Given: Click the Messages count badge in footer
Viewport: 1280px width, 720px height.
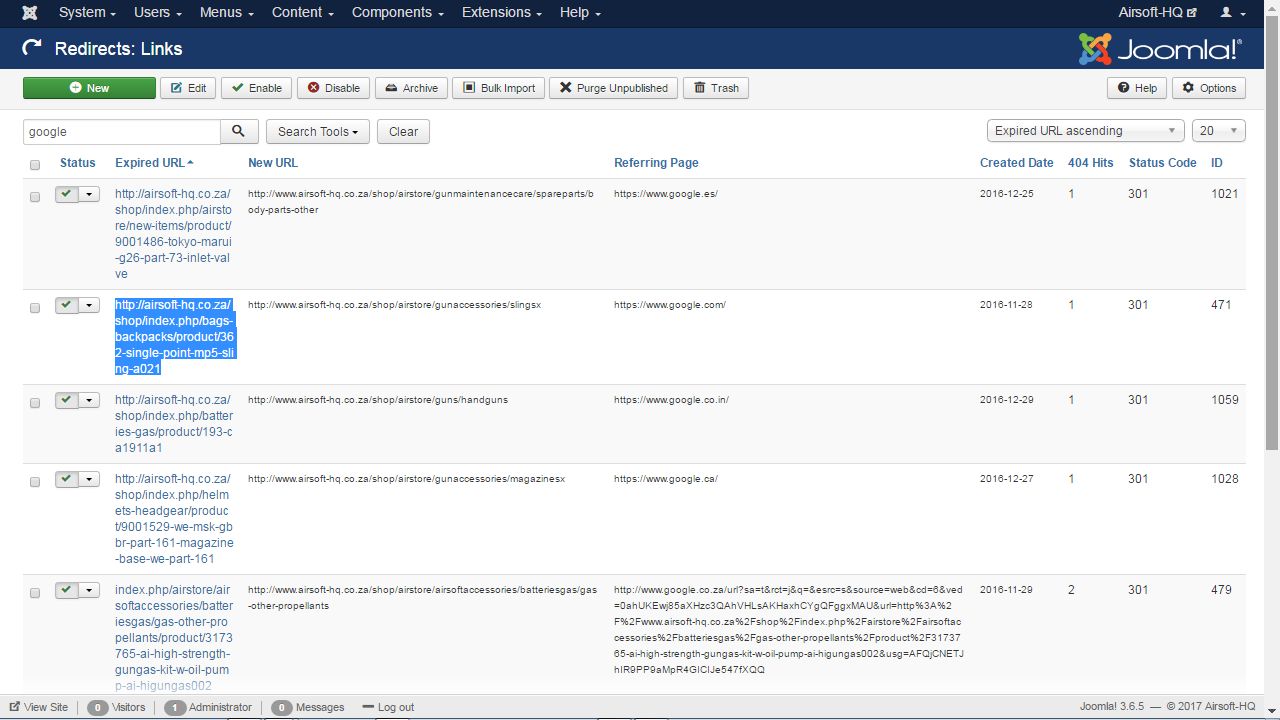Looking at the screenshot, I should (x=281, y=707).
